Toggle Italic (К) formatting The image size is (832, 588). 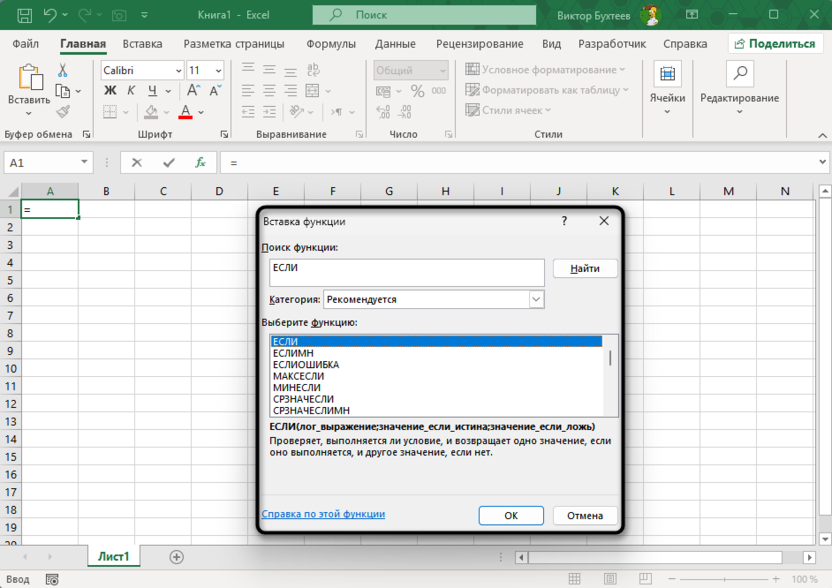tap(131, 91)
